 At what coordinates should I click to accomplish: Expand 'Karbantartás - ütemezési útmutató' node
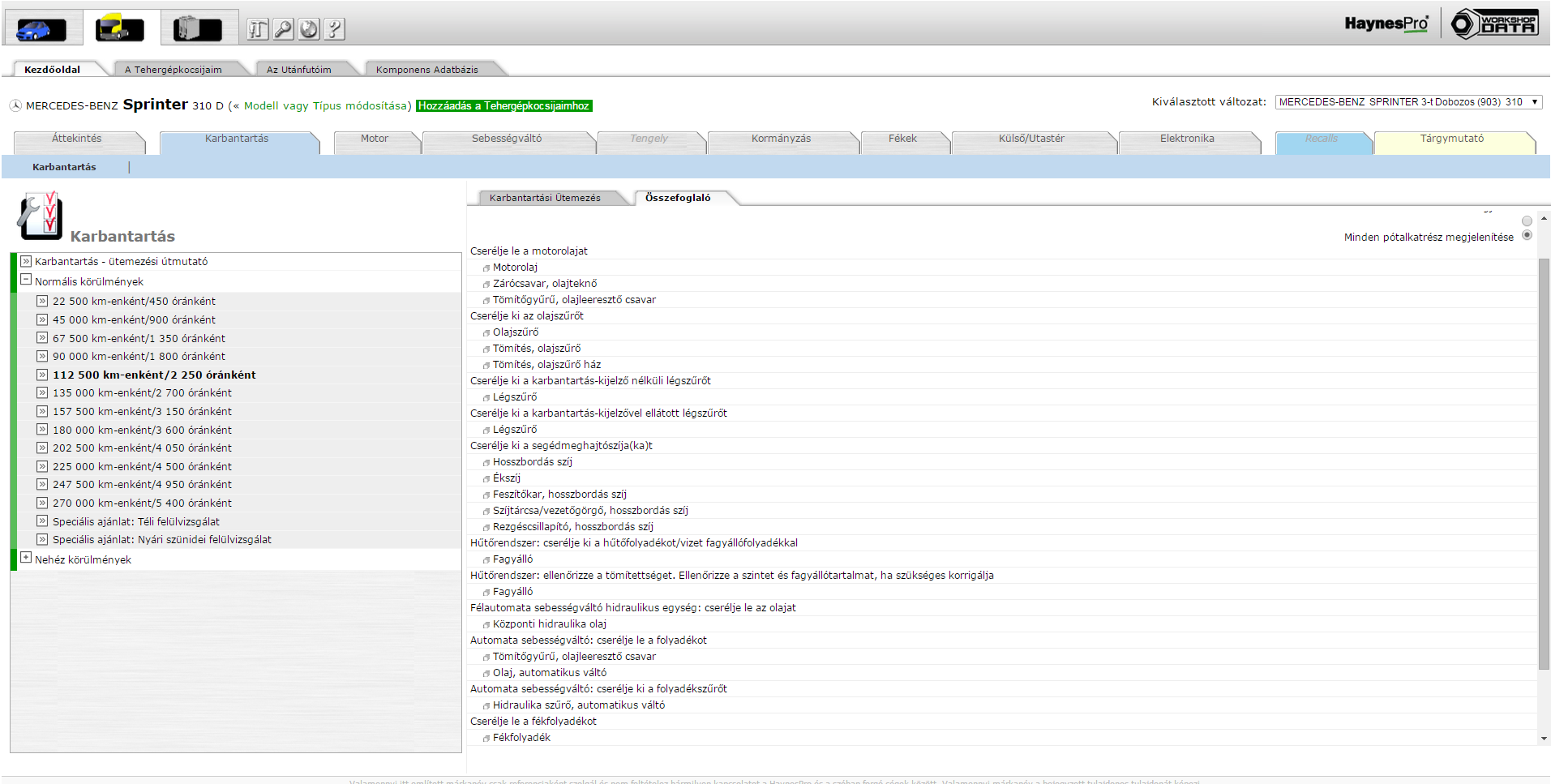26,261
